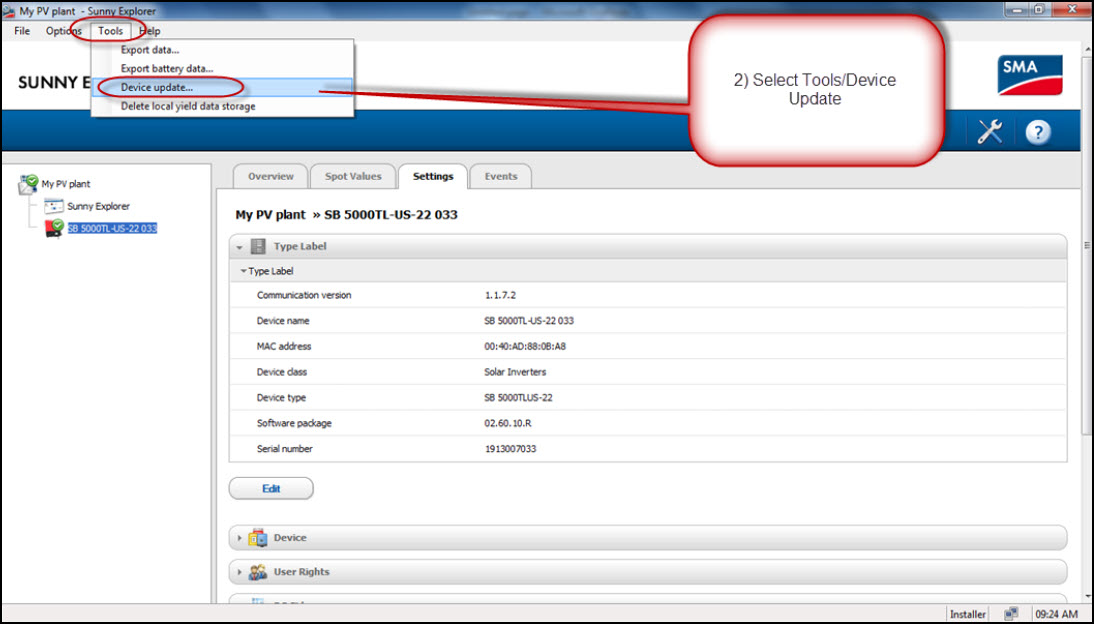Choose Export data... from Tools menu
Screen dimensions: 1094x624
click(x=223, y=50)
